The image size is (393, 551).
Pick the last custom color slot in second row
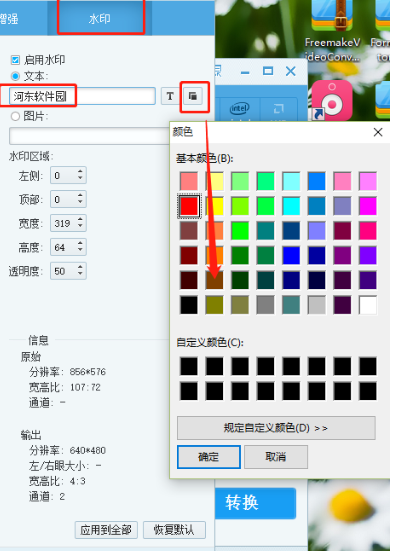click(x=368, y=391)
